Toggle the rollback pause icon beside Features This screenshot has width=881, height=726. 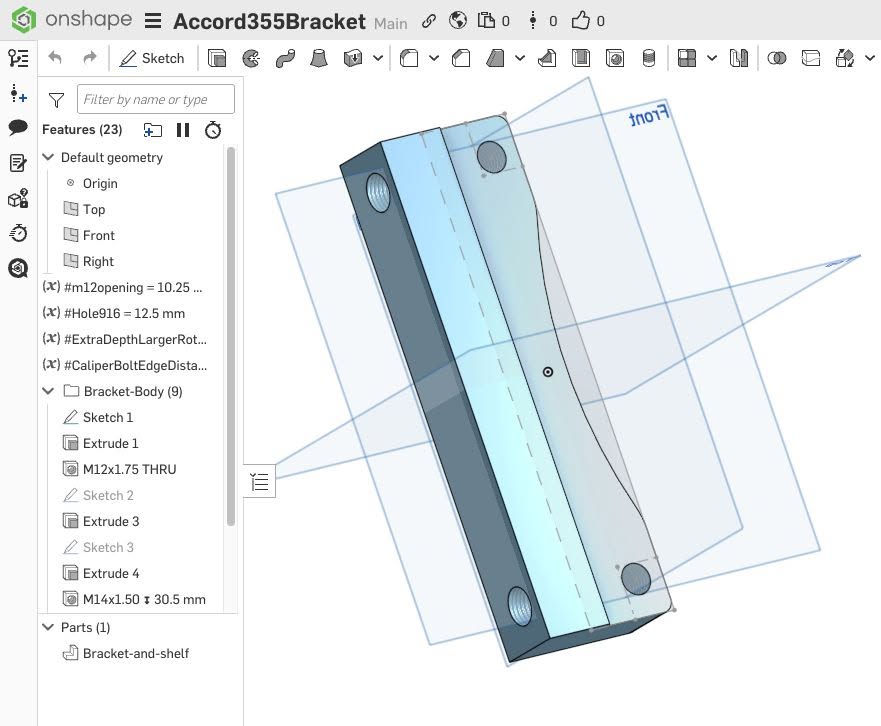[x=183, y=130]
